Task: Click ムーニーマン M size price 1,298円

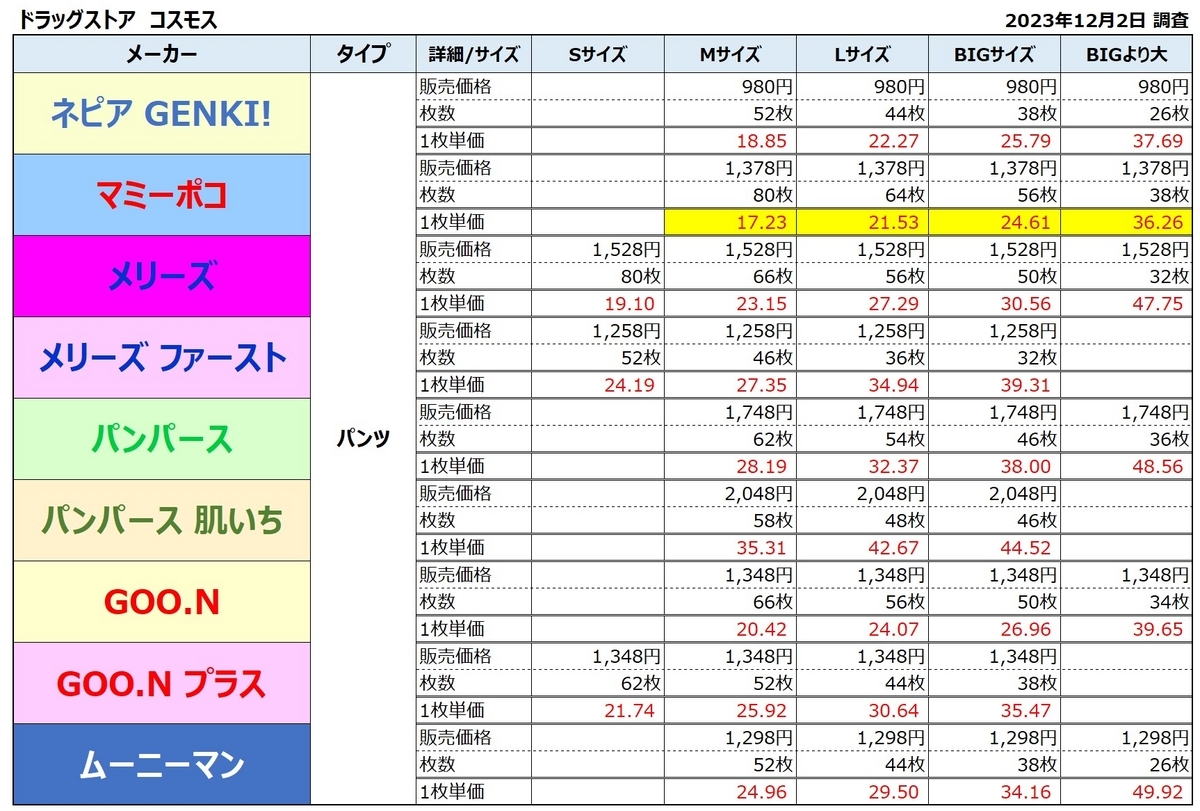Action: click(759, 738)
